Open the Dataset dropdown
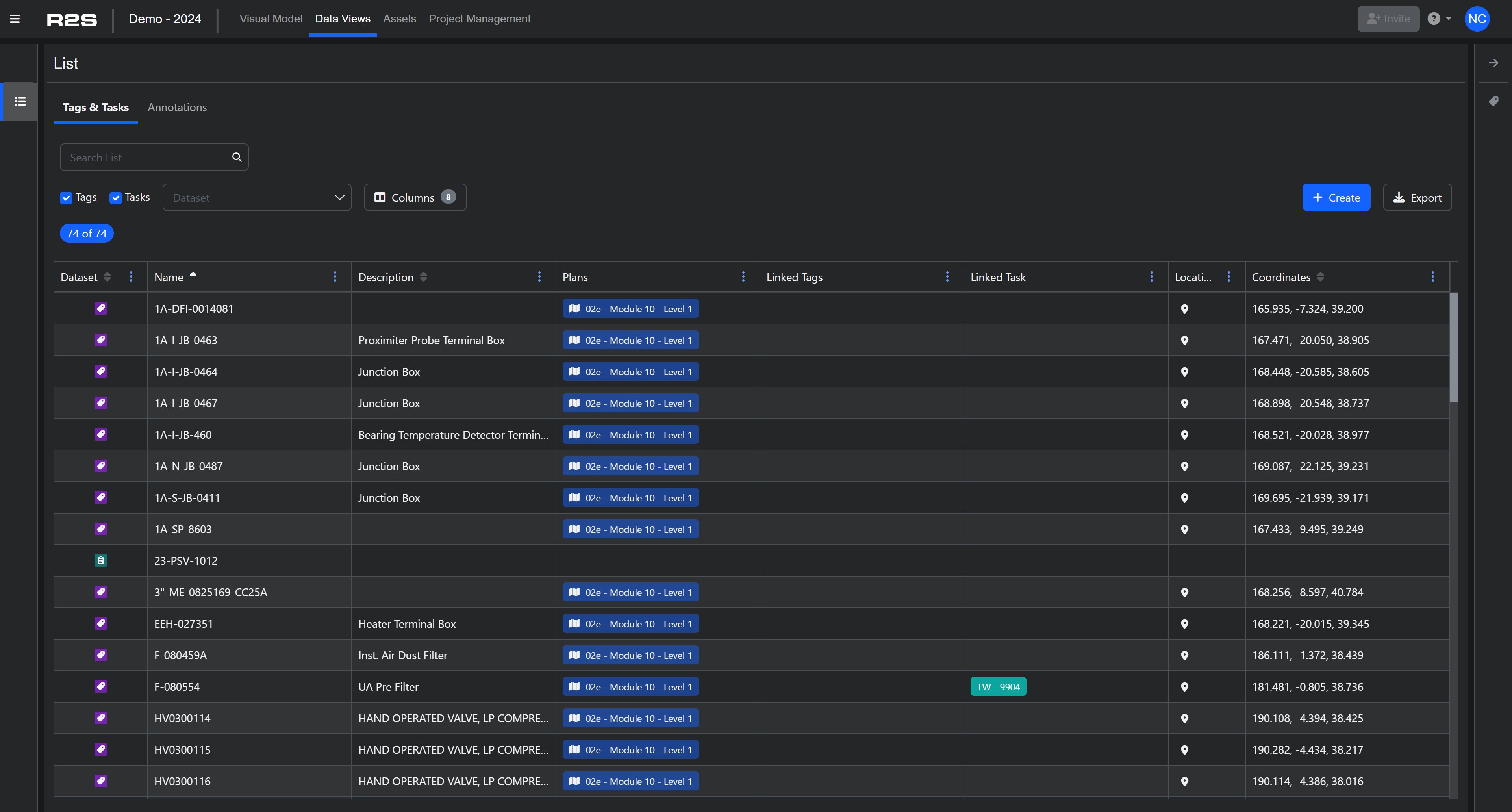This screenshot has height=812, width=1512. point(256,198)
